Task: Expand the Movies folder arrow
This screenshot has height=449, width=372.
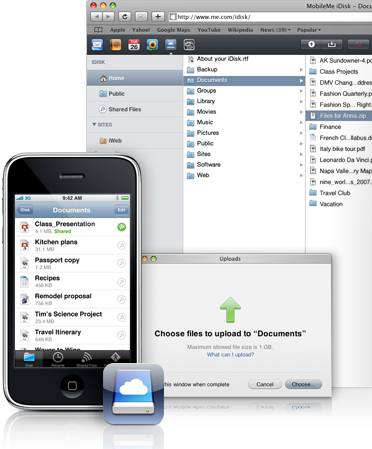Action: 301,112
